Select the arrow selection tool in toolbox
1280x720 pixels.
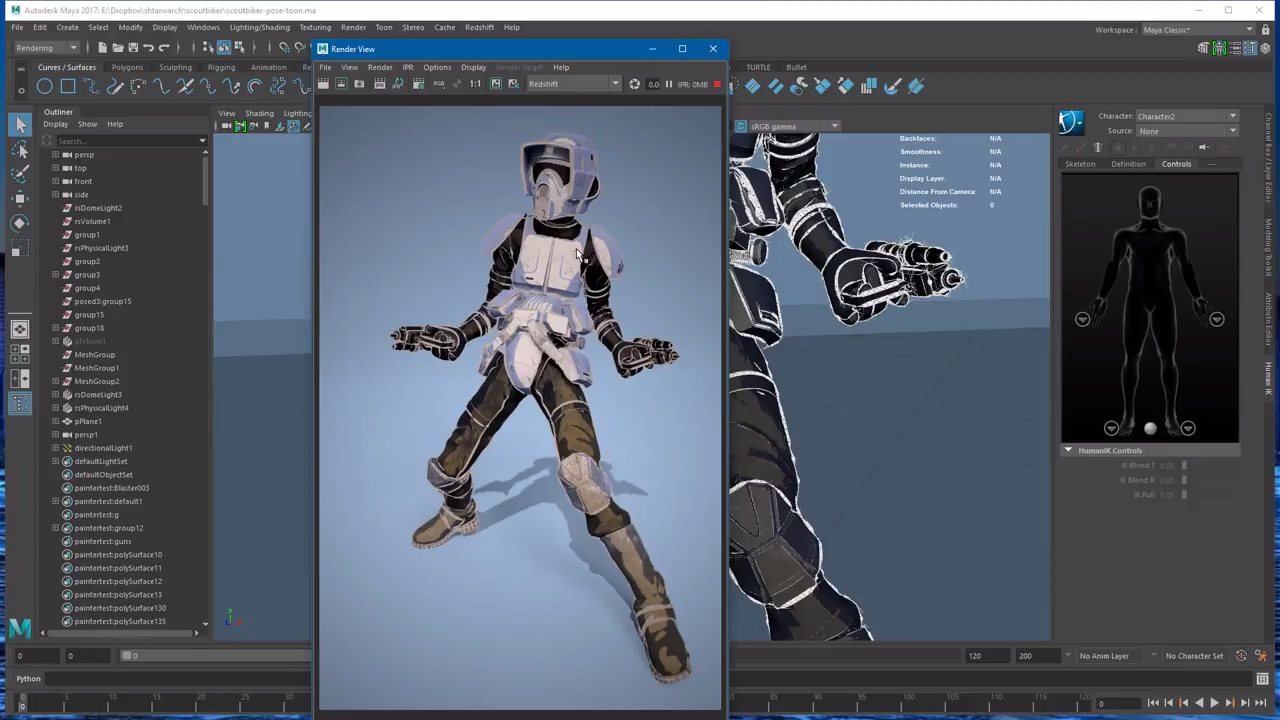tap(20, 125)
